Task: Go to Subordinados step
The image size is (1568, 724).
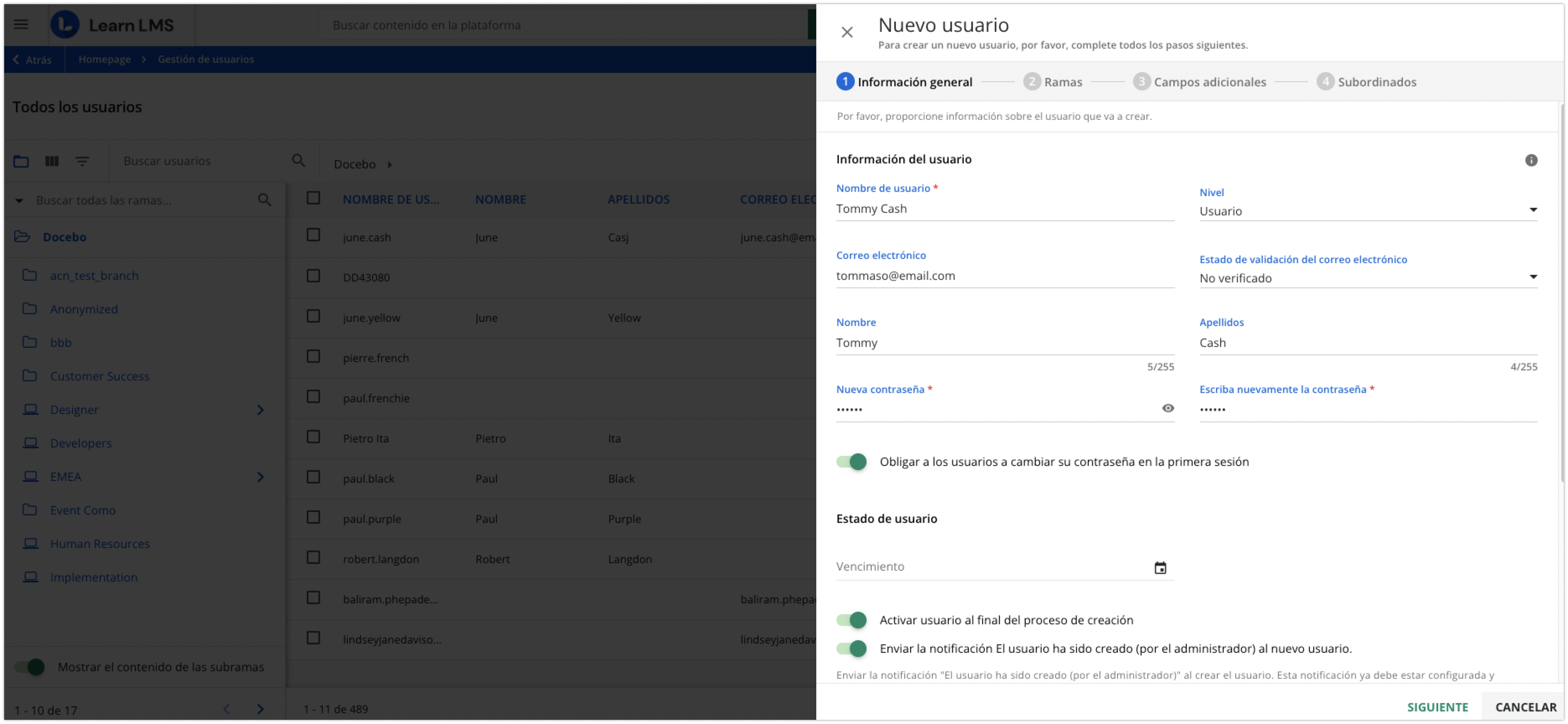Action: [x=1366, y=82]
